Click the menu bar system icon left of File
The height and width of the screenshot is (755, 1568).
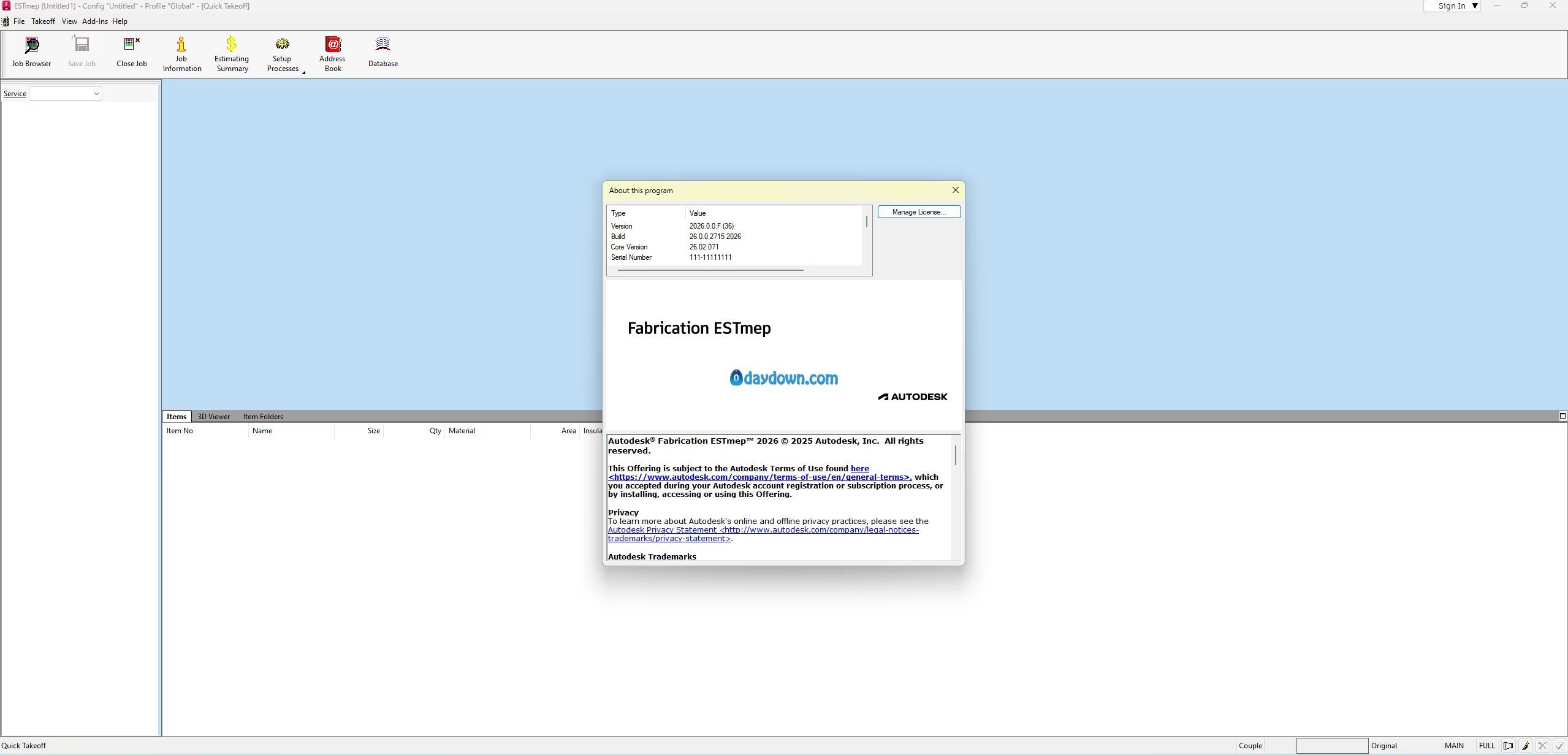(x=6, y=21)
